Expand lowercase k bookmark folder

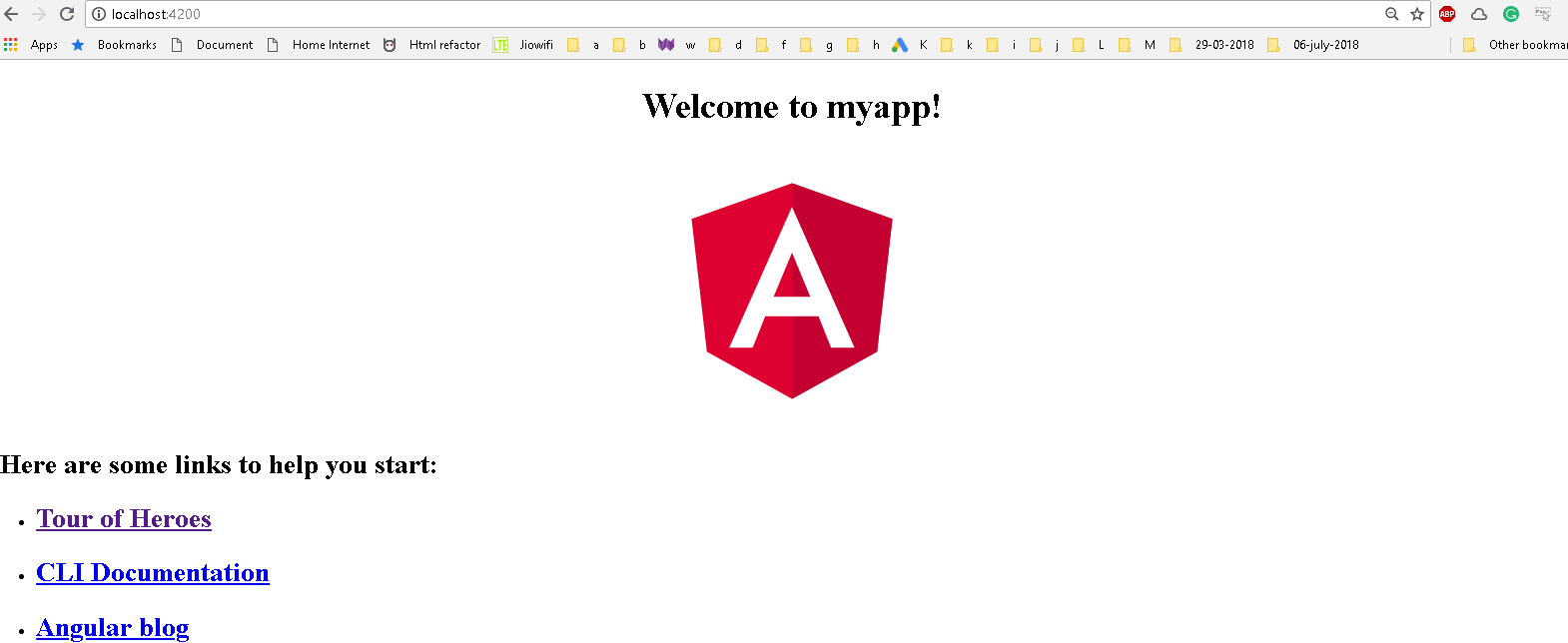click(x=957, y=45)
